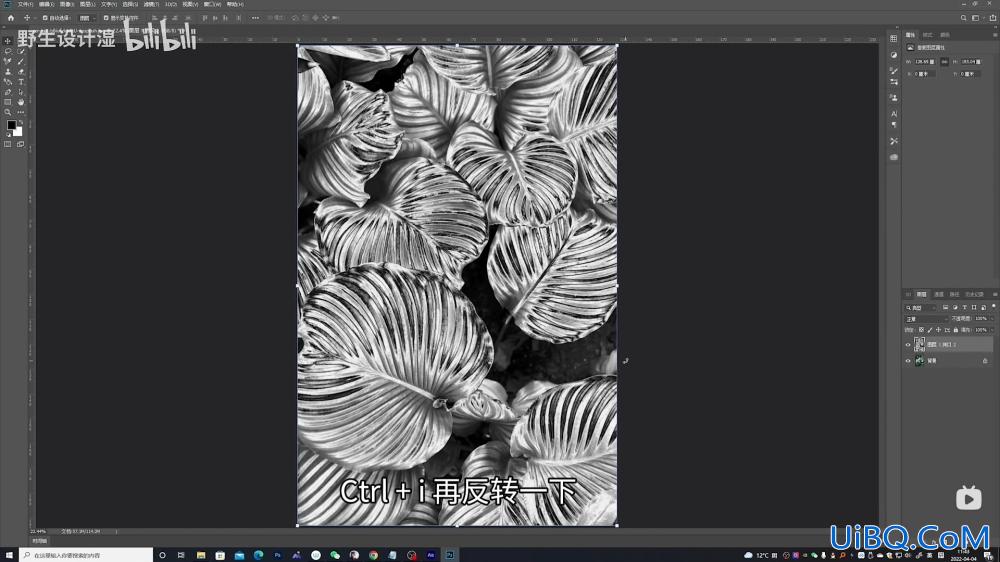Viewport: 1000px width, 562px height.
Task: Open the File menu
Action: tap(26, 4)
